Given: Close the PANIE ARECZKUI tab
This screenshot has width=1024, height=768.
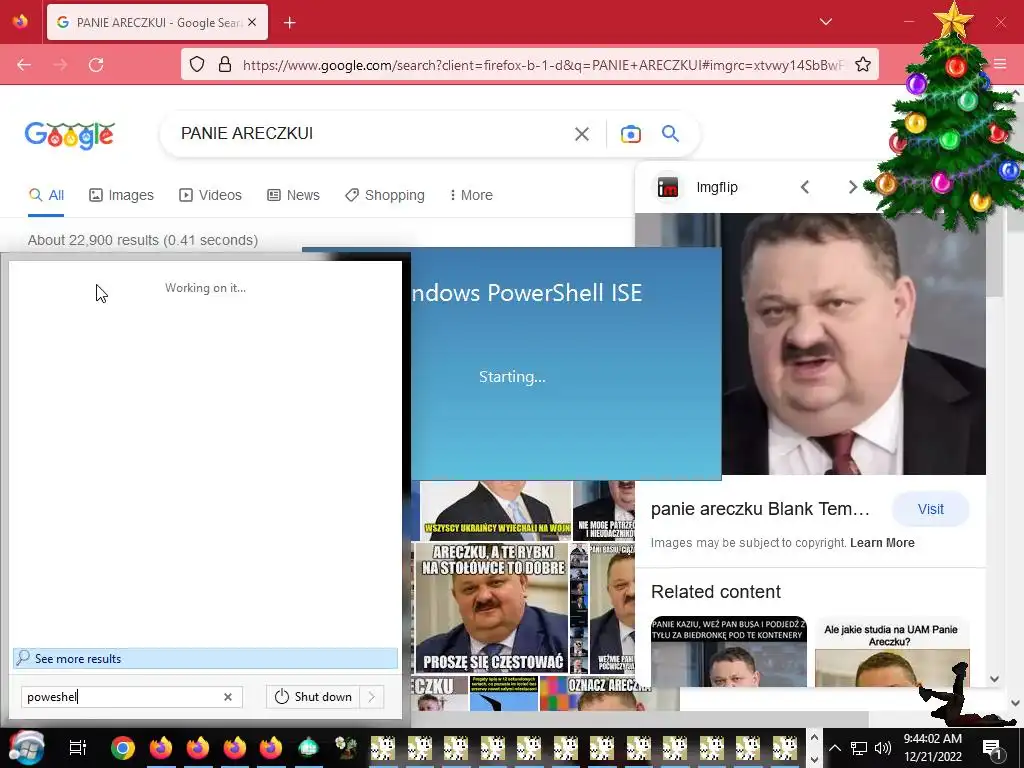Looking at the screenshot, I should point(252,22).
